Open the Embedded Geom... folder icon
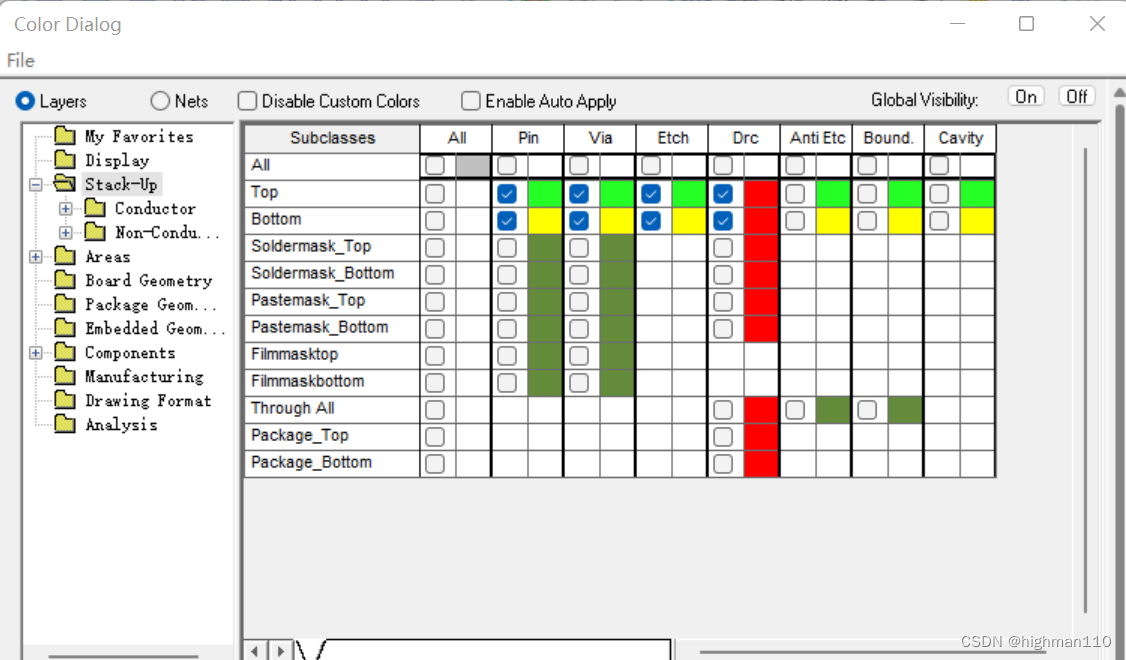 coord(65,328)
